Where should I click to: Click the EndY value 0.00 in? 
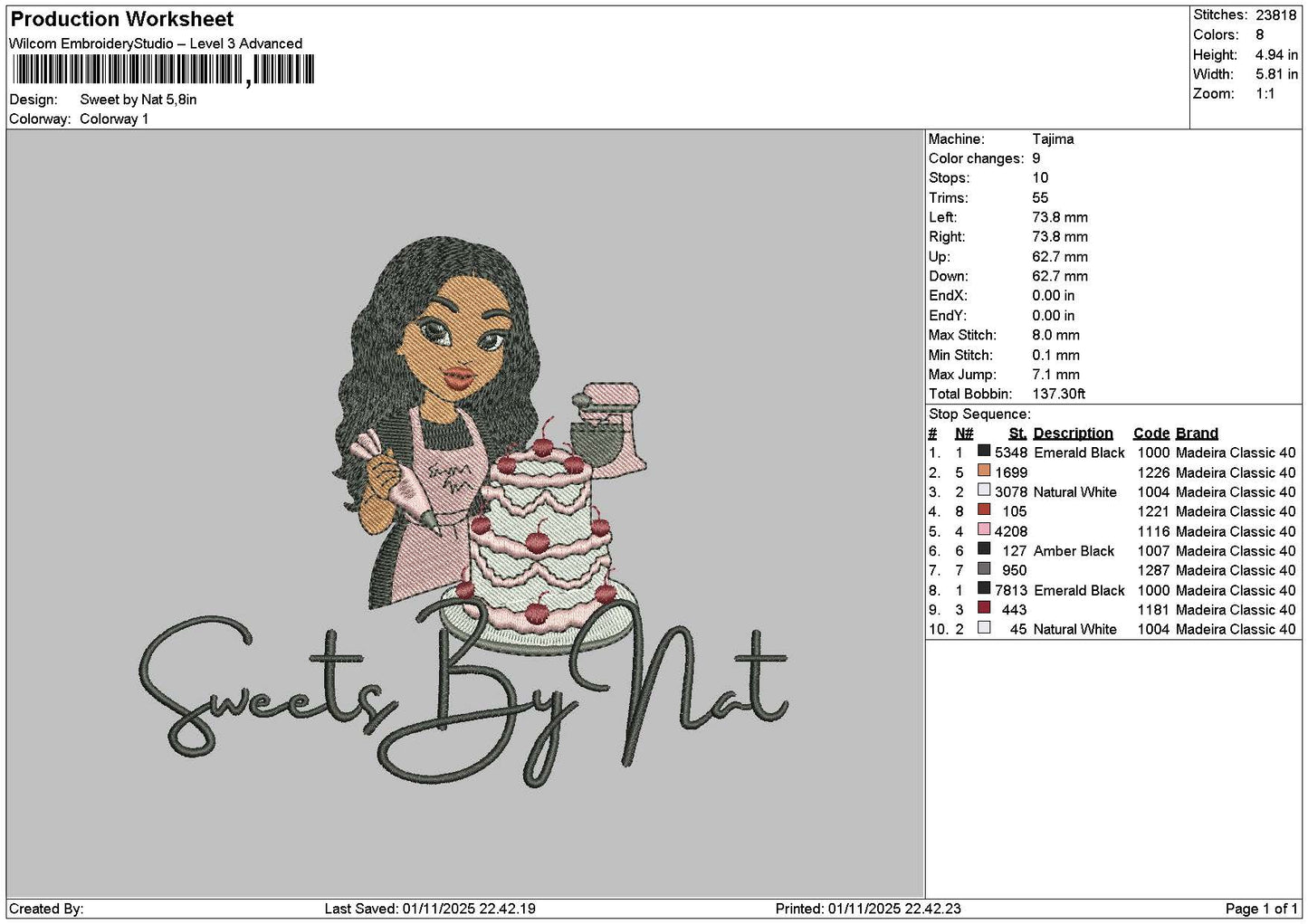(x=1054, y=316)
